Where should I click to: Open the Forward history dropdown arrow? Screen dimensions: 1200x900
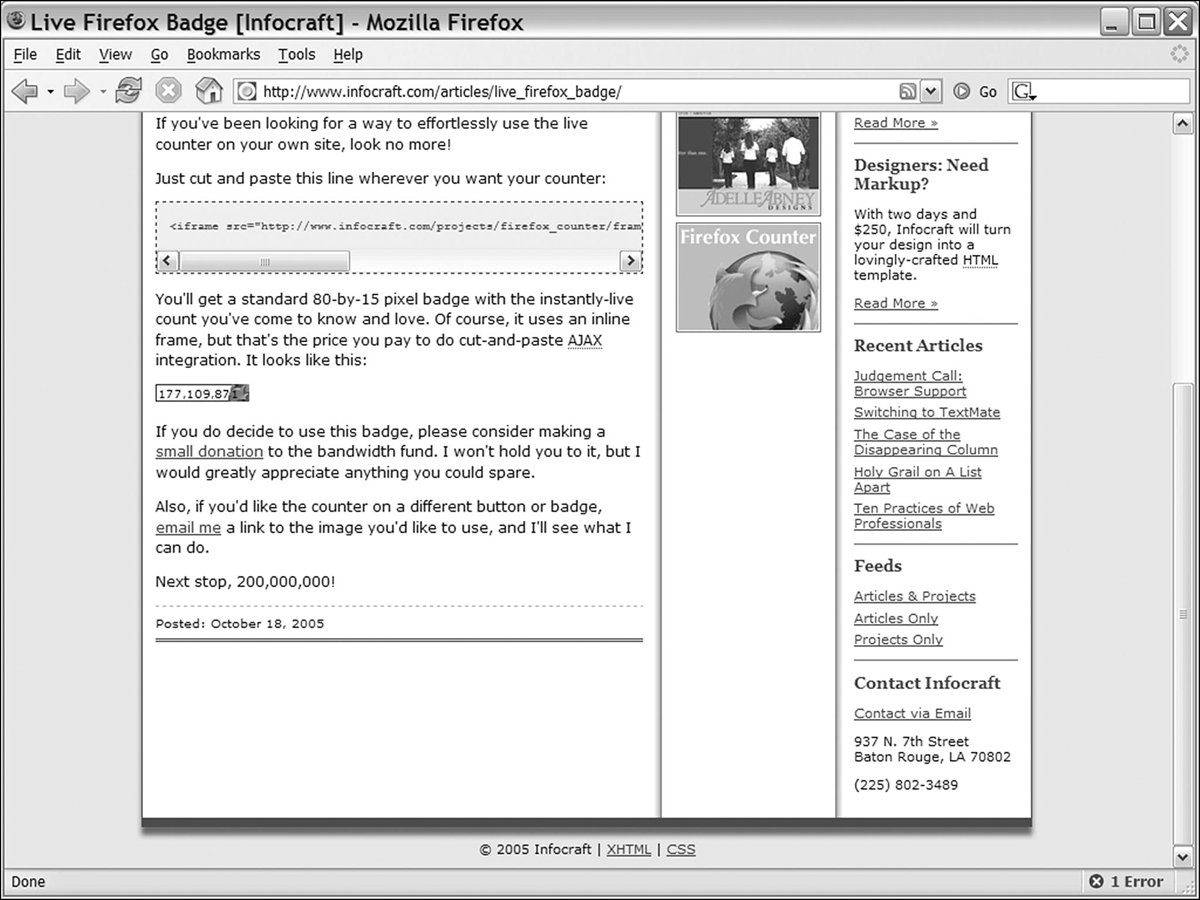click(x=102, y=92)
